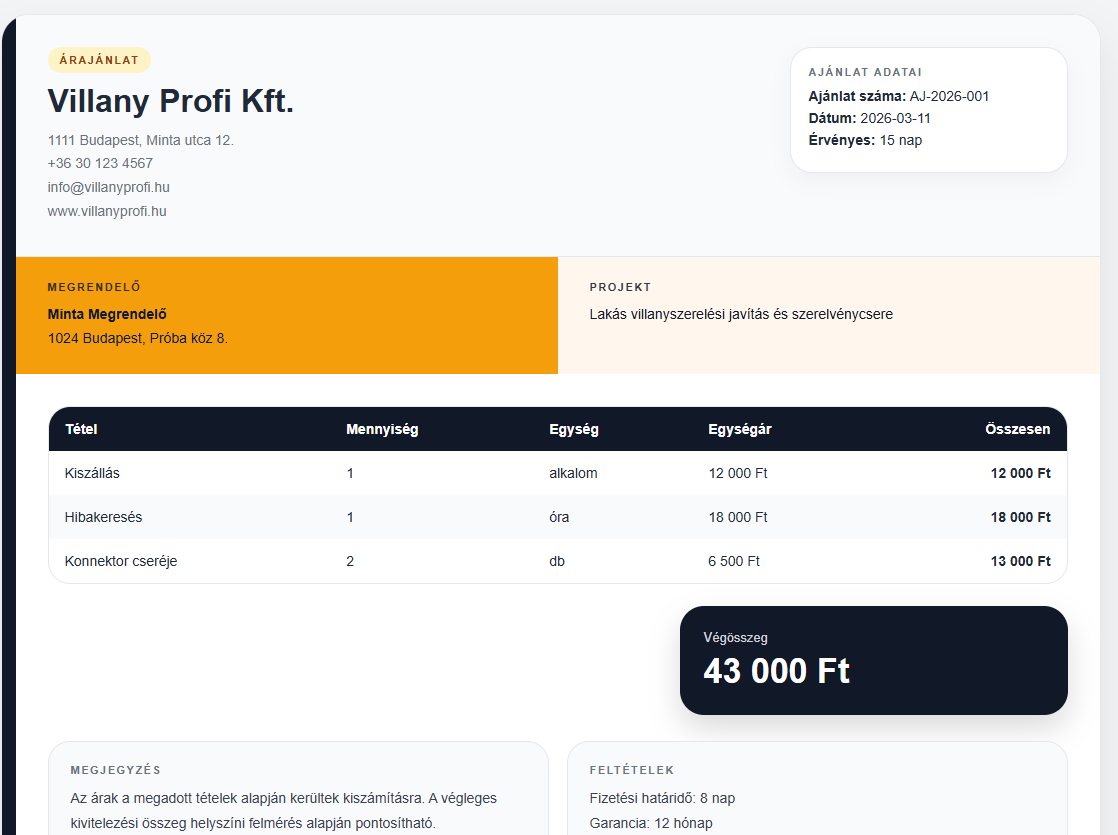Click the Feltételek section heading
Screen dimensions: 1118x835
coord(632,770)
